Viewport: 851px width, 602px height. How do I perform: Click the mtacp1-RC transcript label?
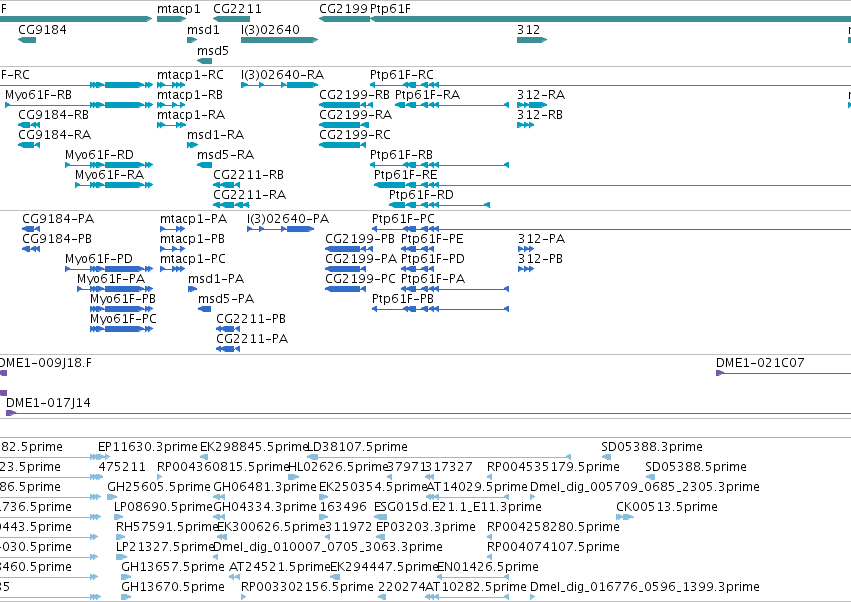coord(190,75)
